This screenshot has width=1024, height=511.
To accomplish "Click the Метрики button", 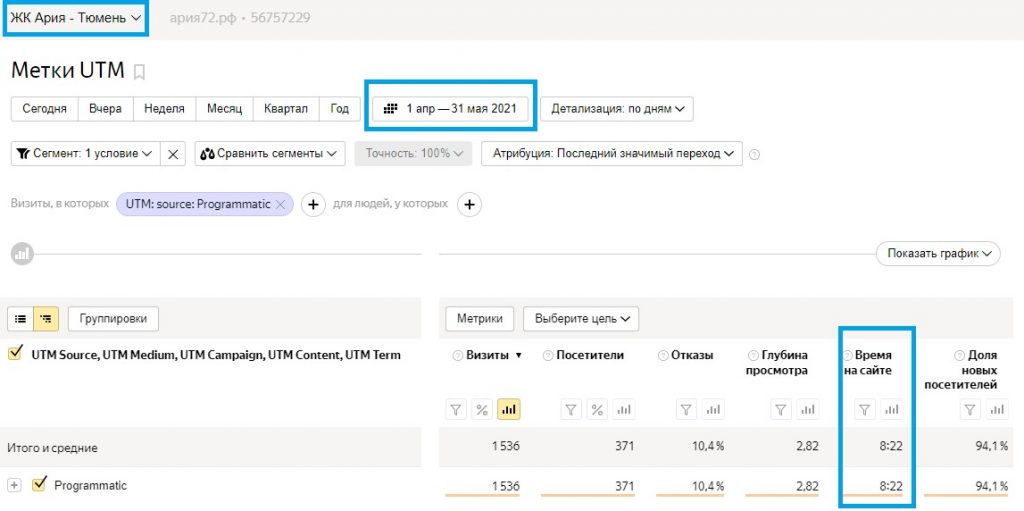I will click(480, 319).
